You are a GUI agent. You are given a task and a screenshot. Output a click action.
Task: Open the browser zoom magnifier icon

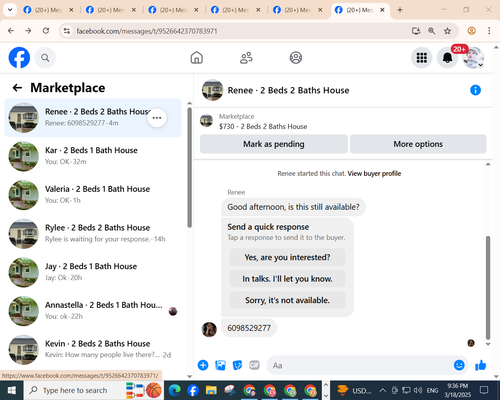[x=431, y=31]
